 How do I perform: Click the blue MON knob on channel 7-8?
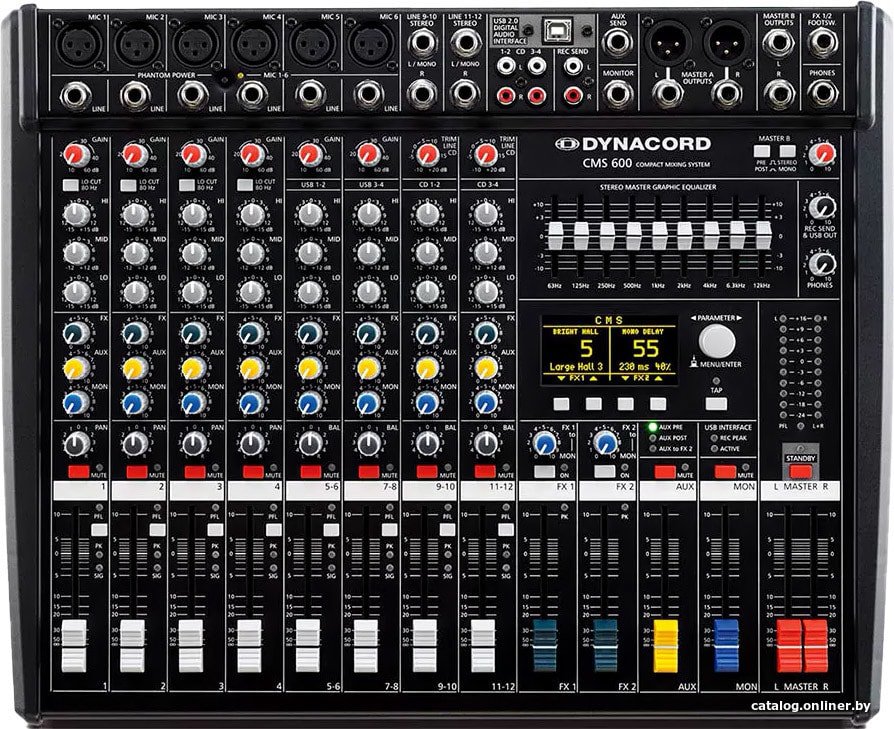[x=368, y=402]
